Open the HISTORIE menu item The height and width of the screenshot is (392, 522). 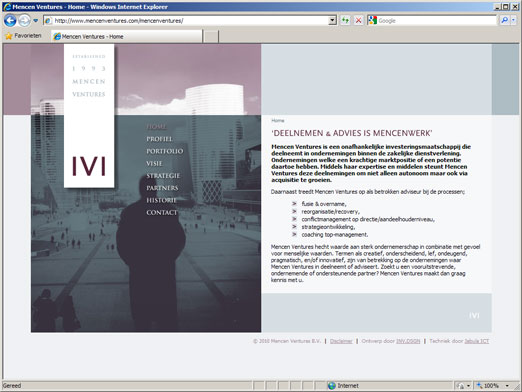pos(161,200)
